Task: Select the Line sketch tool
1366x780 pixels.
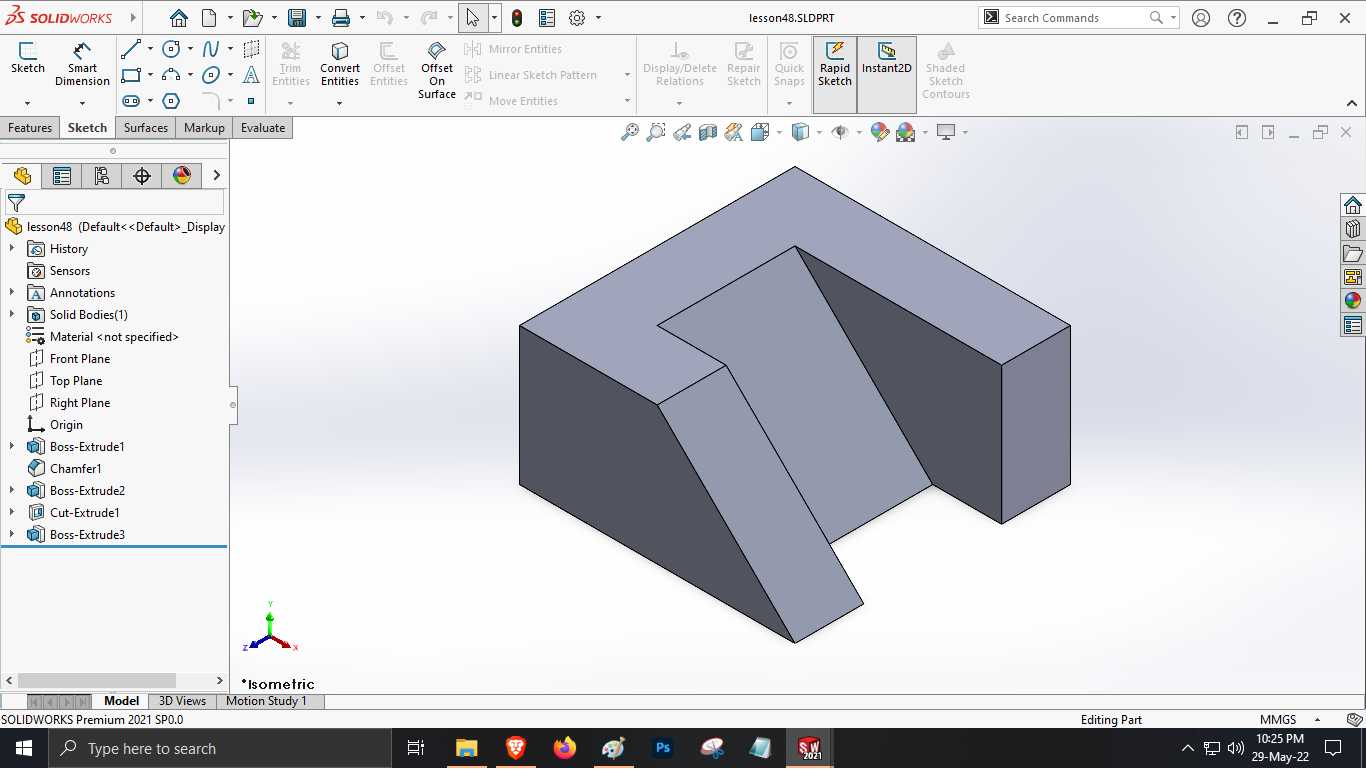Action: pyautogui.click(x=131, y=49)
